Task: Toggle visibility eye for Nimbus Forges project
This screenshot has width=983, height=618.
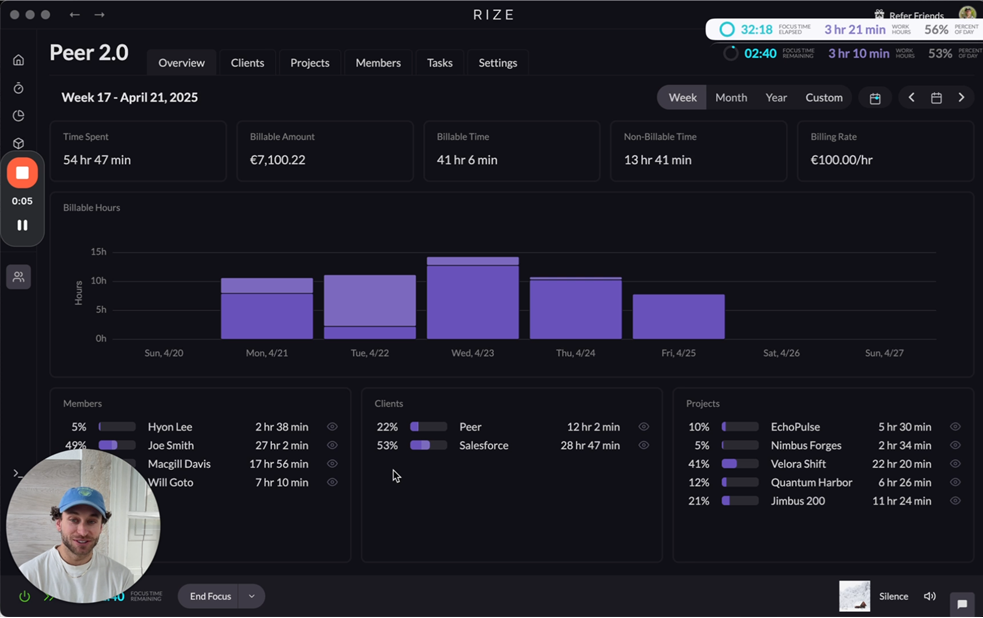Action: click(955, 446)
